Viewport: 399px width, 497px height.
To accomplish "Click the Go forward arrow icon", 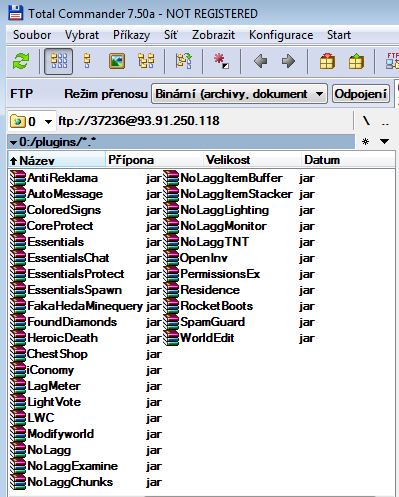I will [x=288, y=61].
